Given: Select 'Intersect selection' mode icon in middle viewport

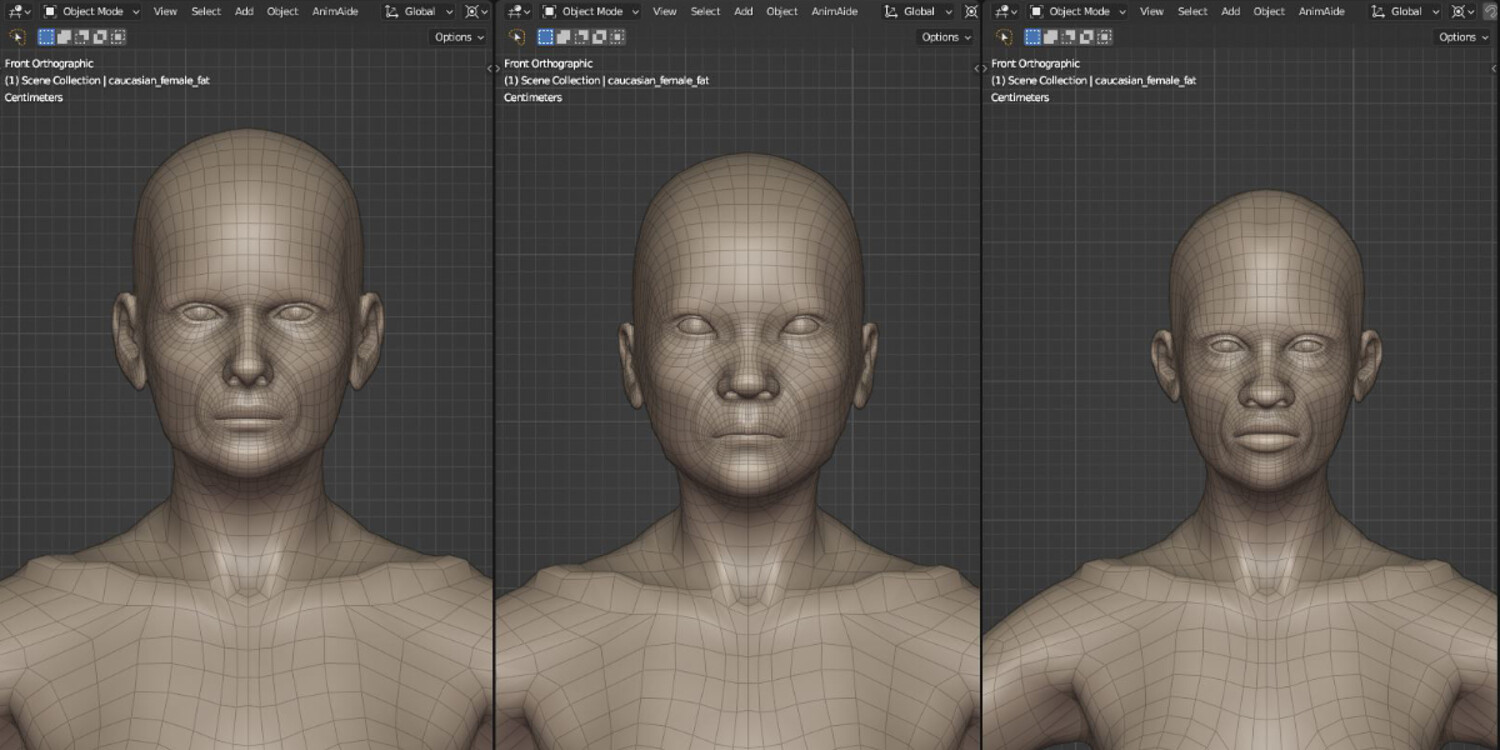Looking at the screenshot, I should point(618,37).
